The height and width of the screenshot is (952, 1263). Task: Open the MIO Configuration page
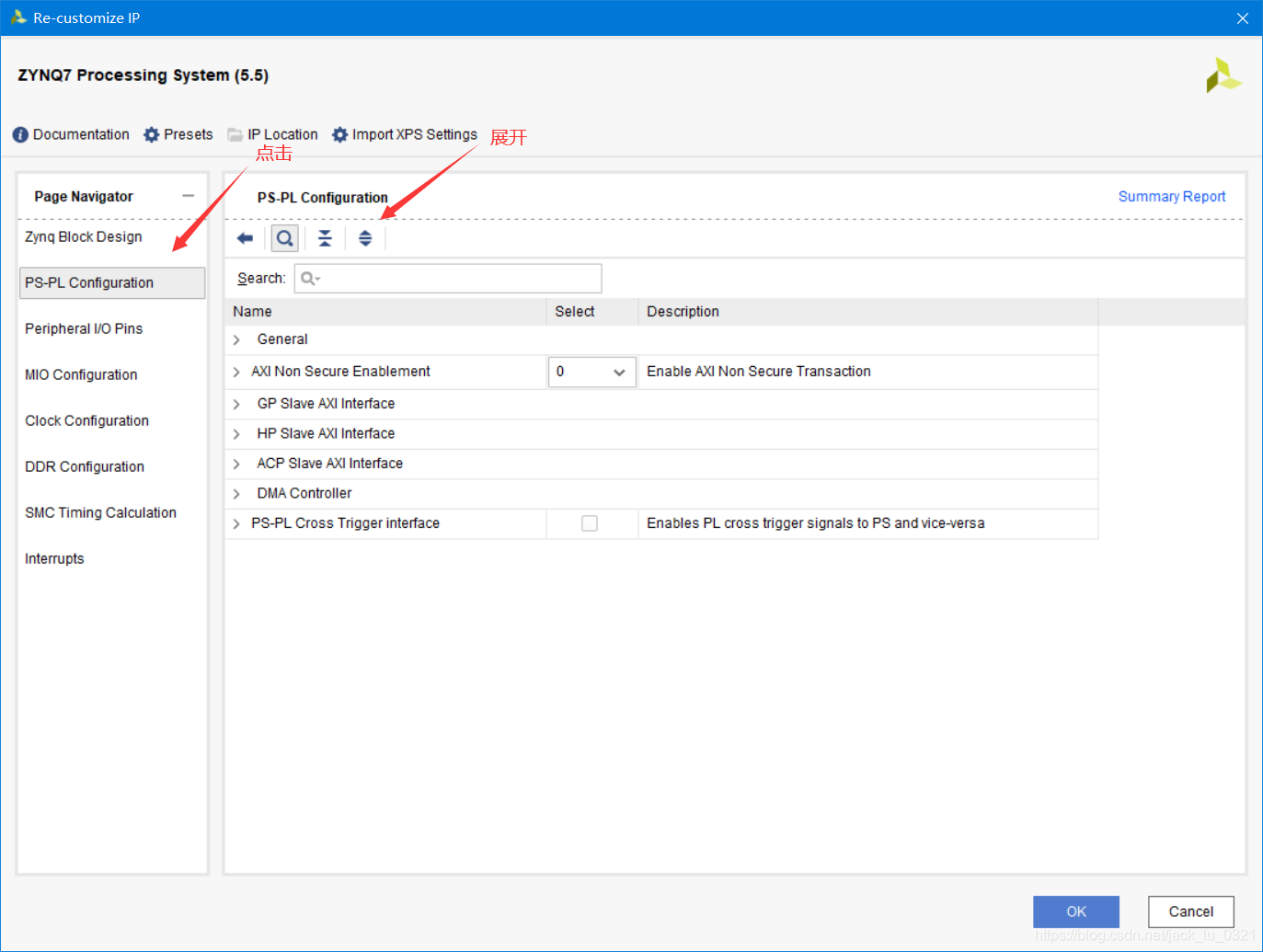tap(81, 374)
